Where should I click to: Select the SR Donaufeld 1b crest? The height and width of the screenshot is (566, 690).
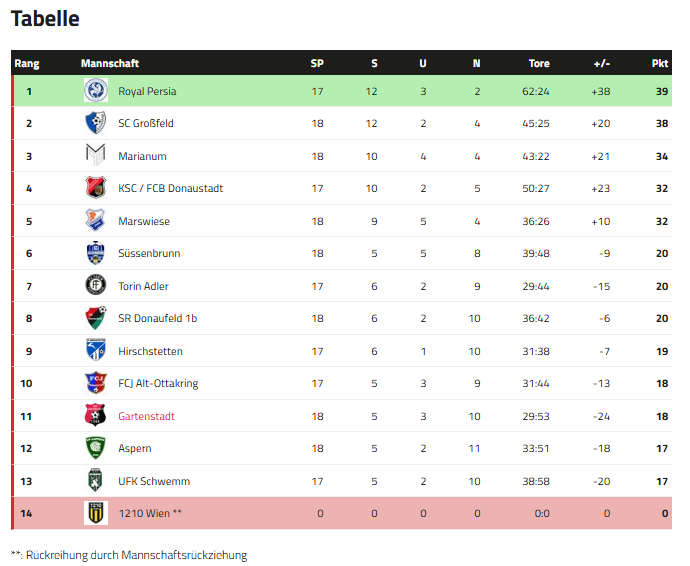click(x=95, y=318)
